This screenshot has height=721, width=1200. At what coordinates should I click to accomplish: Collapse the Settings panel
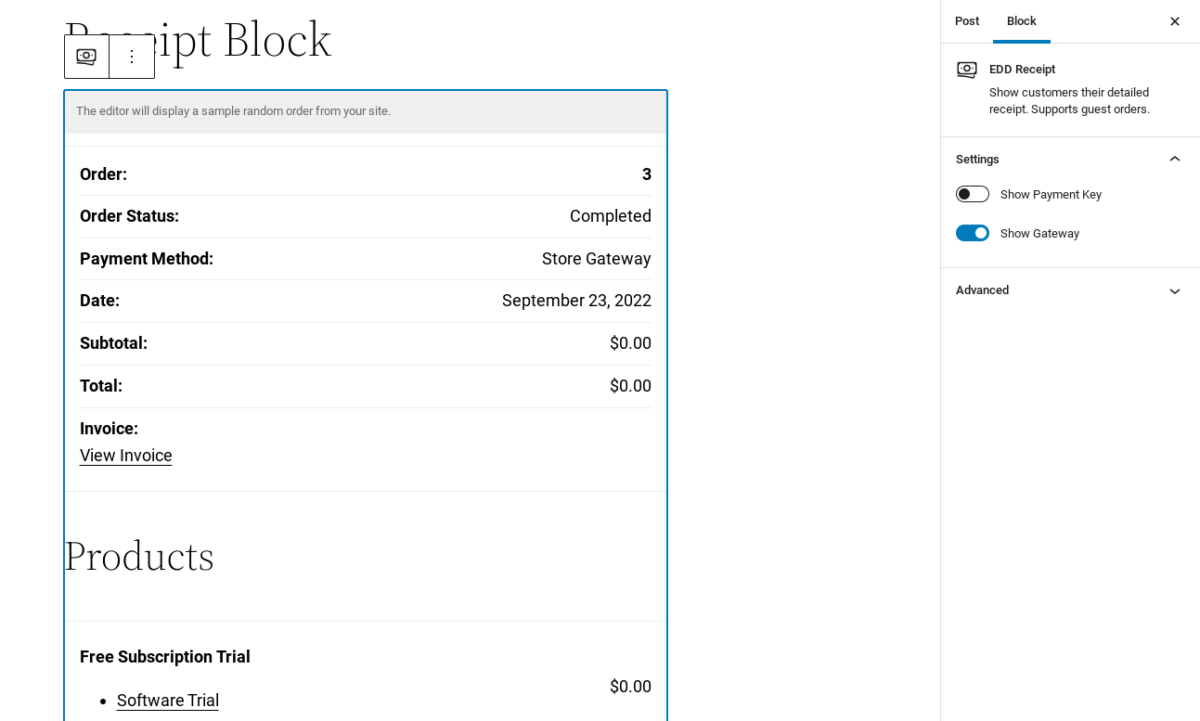click(1174, 159)
